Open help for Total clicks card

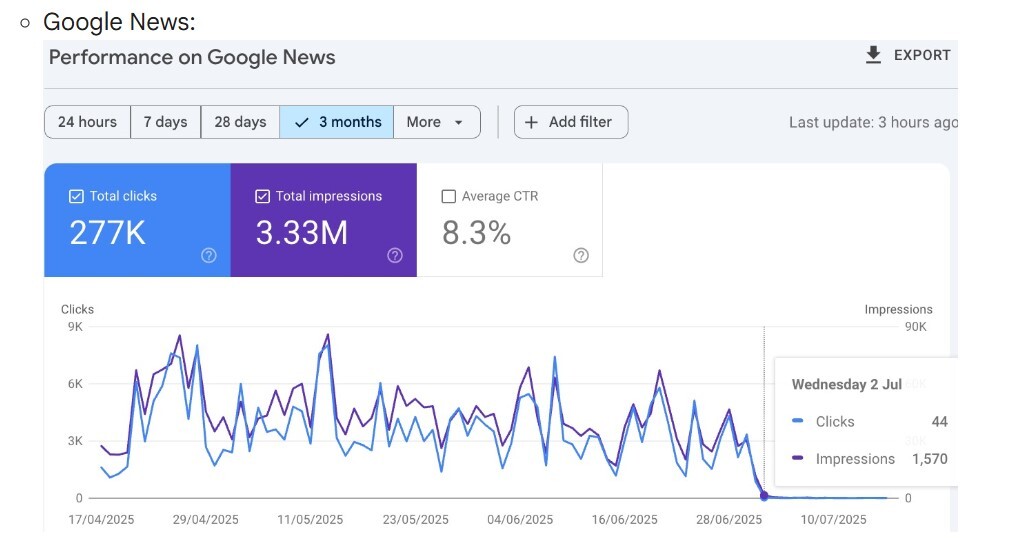click(208, 255)
